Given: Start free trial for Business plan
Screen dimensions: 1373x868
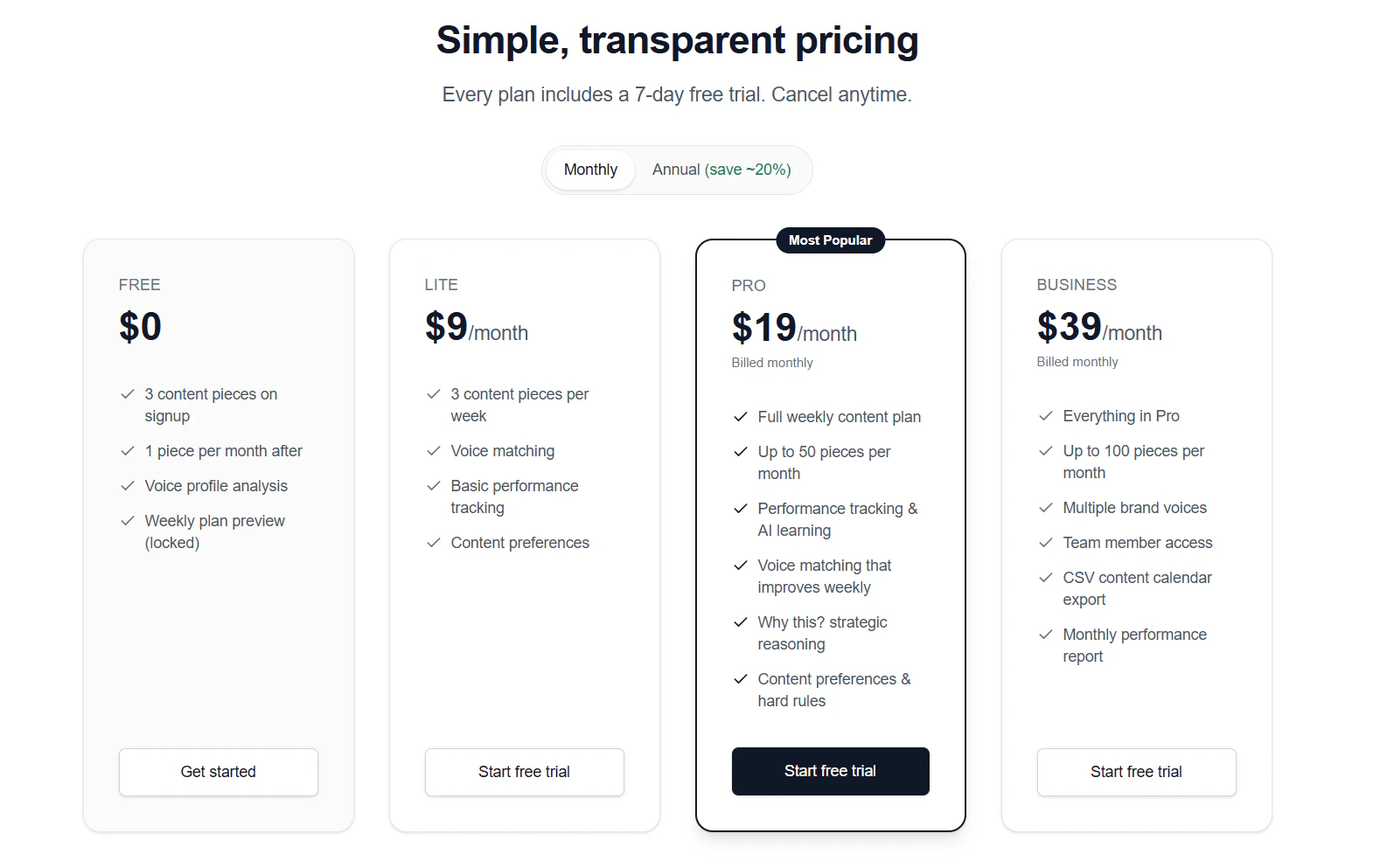Looking at the screenshot, I should pyautogui.click(x=1136, y=772).
